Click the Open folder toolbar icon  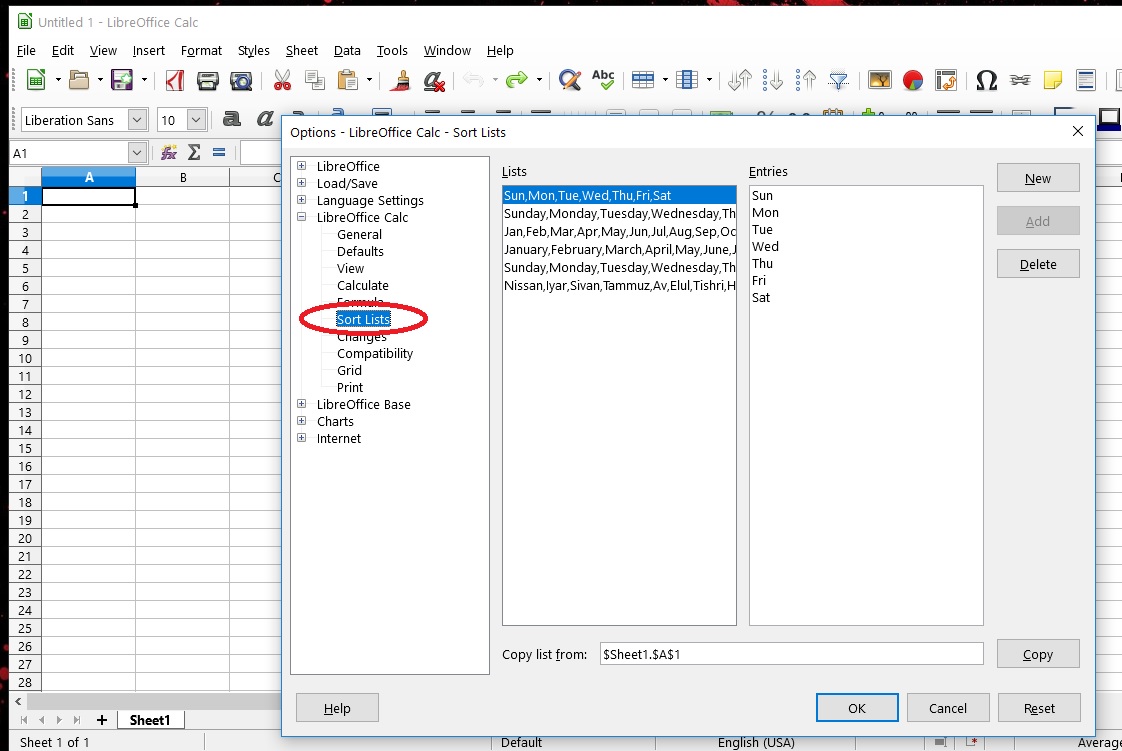[79, 80]
